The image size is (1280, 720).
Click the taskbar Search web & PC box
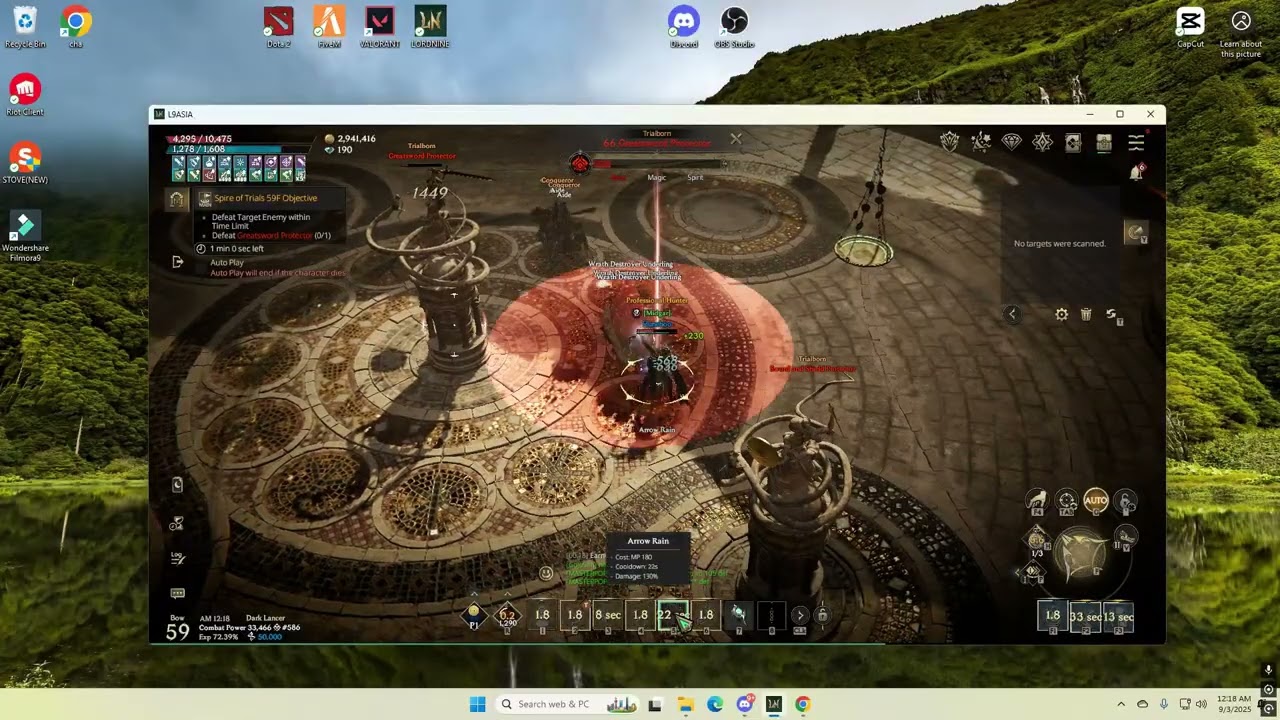coord(568,704)
